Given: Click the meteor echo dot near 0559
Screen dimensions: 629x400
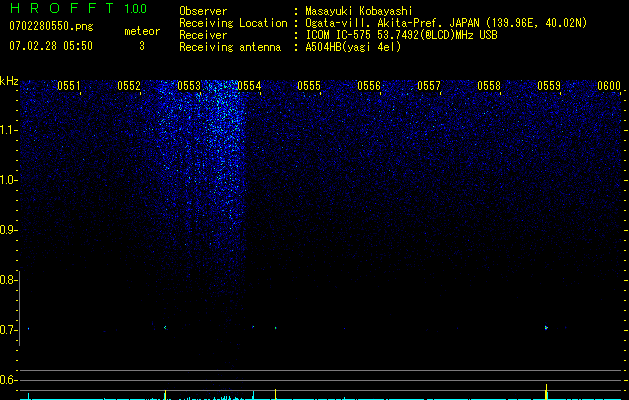Looking at the screenshot, I should (546, 327).
